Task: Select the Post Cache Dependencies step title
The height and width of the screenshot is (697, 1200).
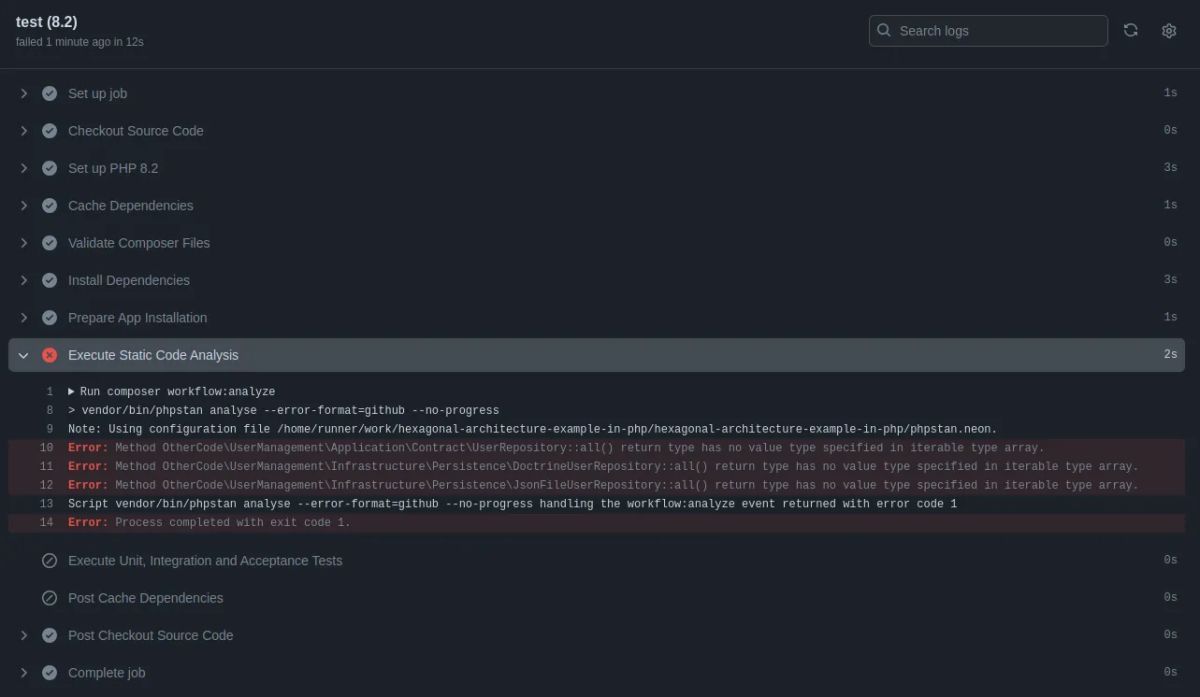Action: point(145,597)
